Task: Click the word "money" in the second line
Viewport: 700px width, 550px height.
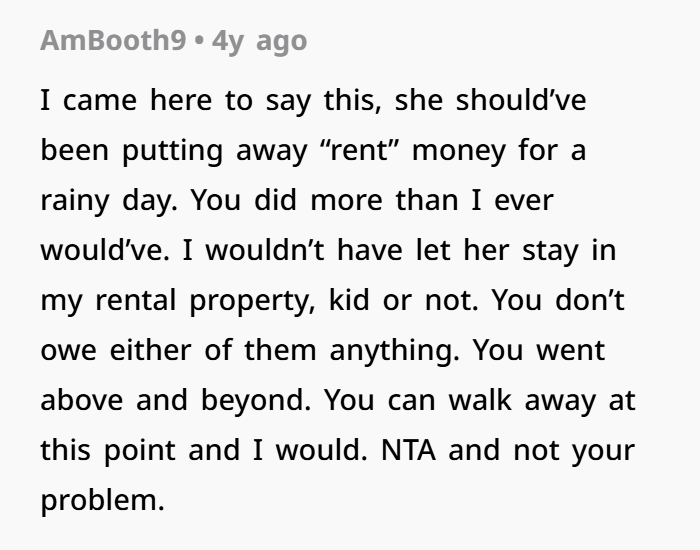Action: 458,151
